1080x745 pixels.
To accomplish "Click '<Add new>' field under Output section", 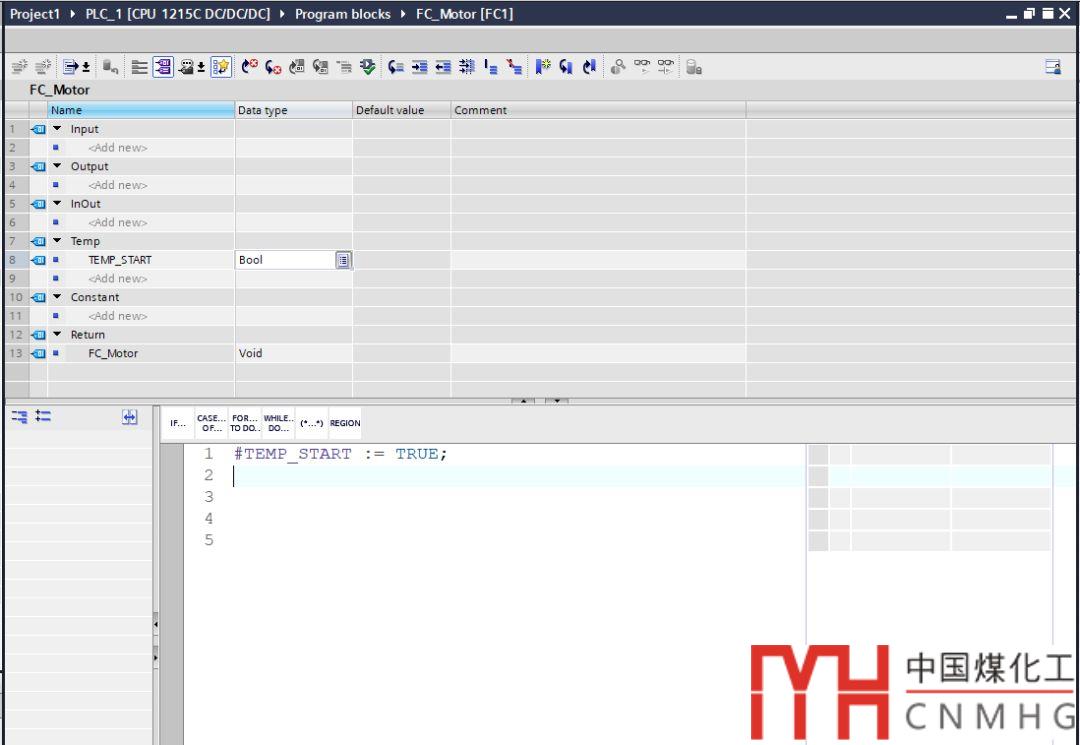I will [x=117, y=185].
